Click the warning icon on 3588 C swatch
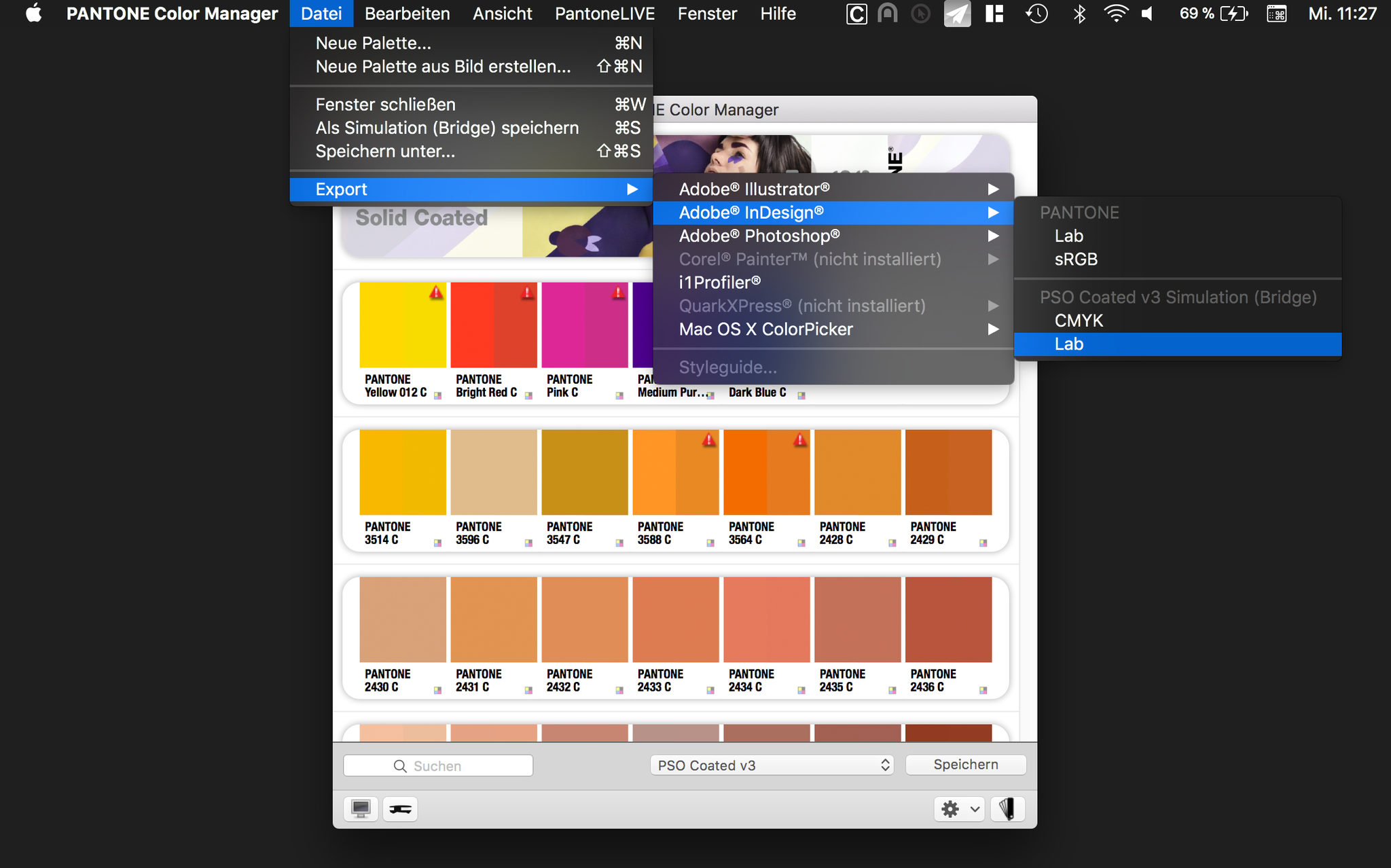This screenshot has width=1391, height=868. coord(709,440)
